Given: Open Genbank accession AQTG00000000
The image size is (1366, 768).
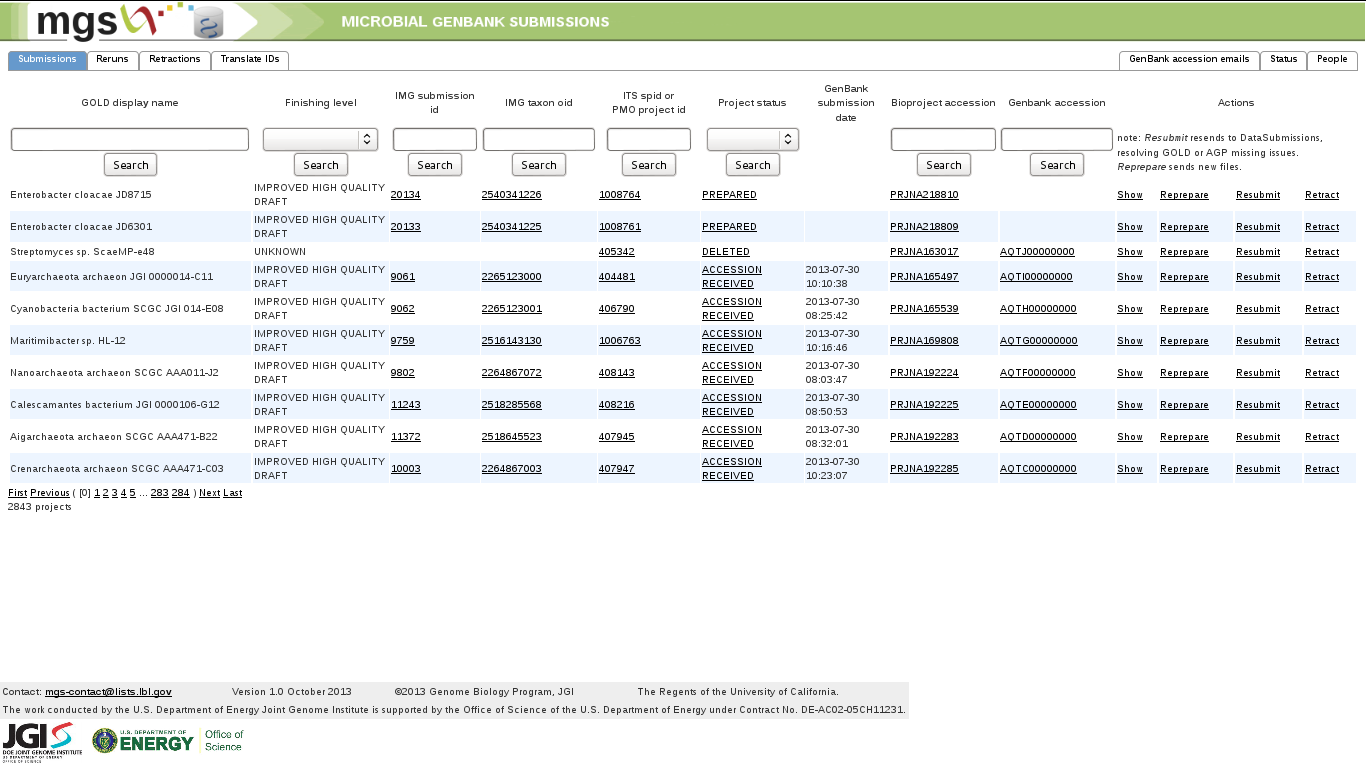Looking at the screenshot, I should pyautogui.click(x=1039, y=341).
